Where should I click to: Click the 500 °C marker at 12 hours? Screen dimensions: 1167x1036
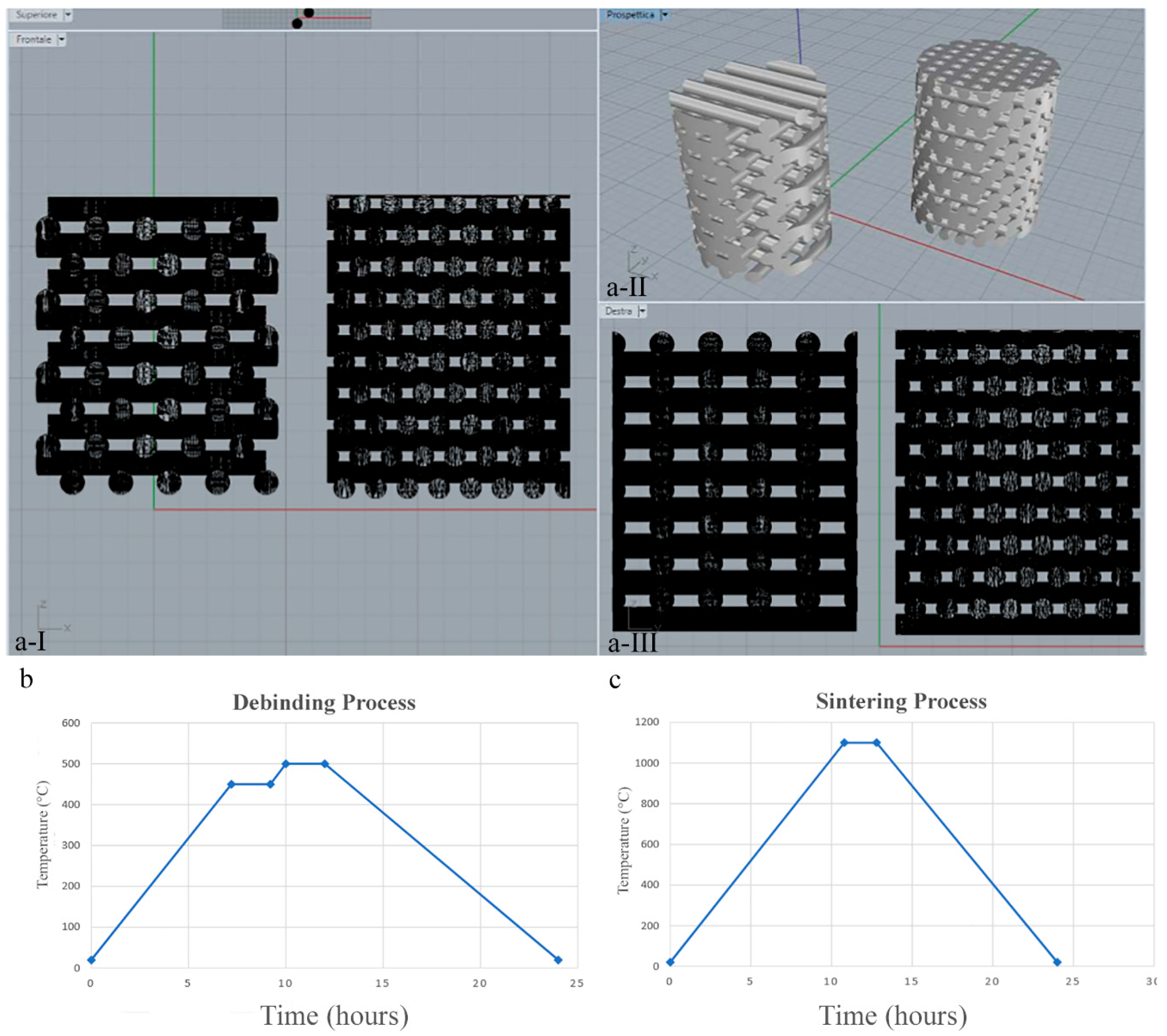(325, 764)
